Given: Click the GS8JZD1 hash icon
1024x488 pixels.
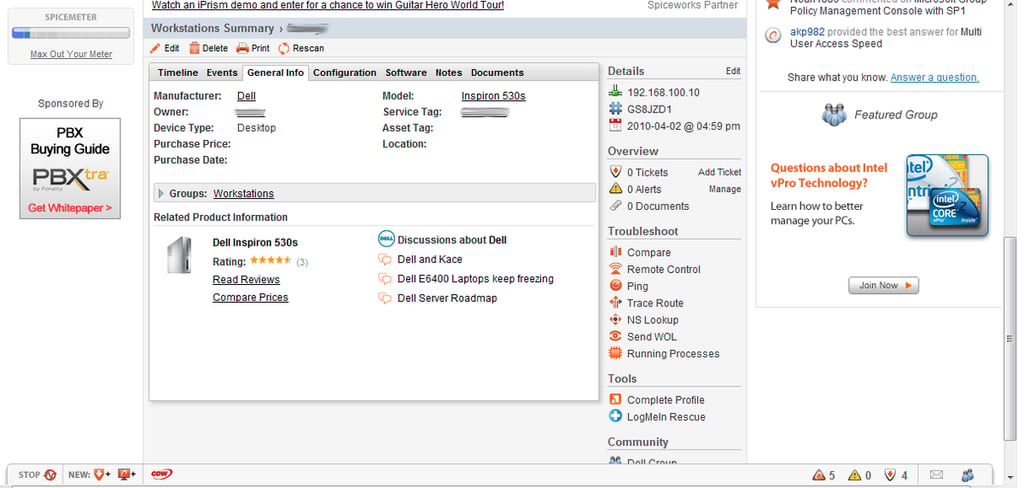Looking at the screenshot, I should [615, 109].
